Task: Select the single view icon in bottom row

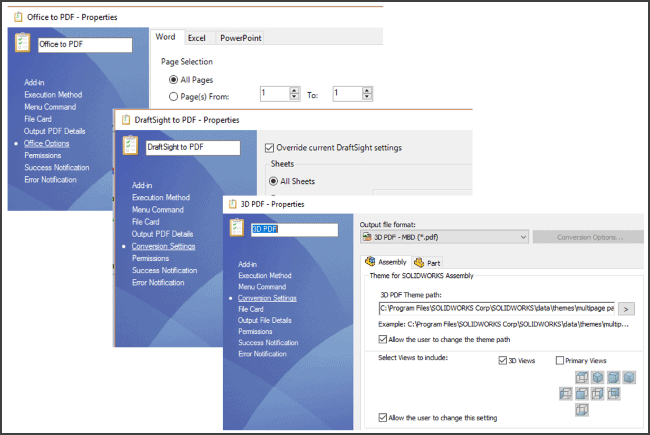Action: [582, 409]
